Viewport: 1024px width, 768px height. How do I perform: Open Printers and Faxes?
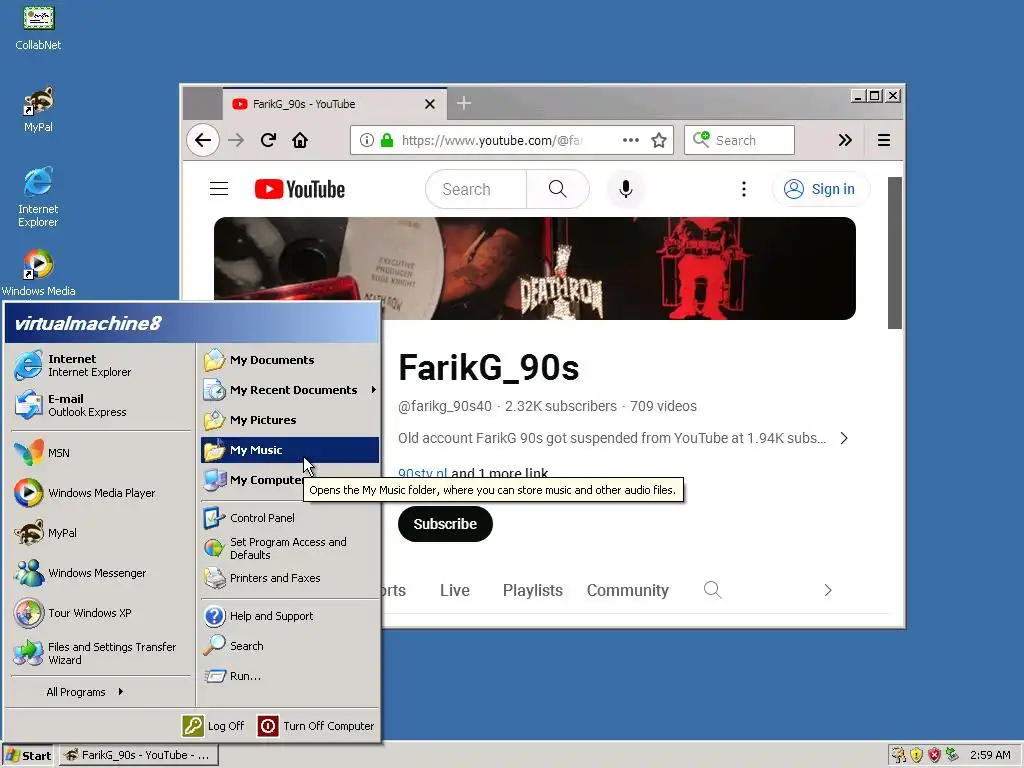coord(289,578)
